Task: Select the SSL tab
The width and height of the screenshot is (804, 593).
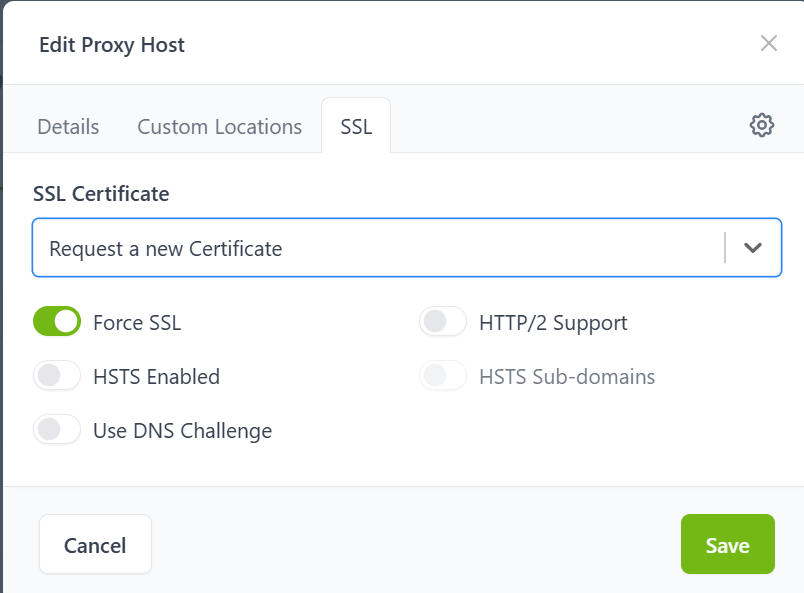Action: click(356, 127)
